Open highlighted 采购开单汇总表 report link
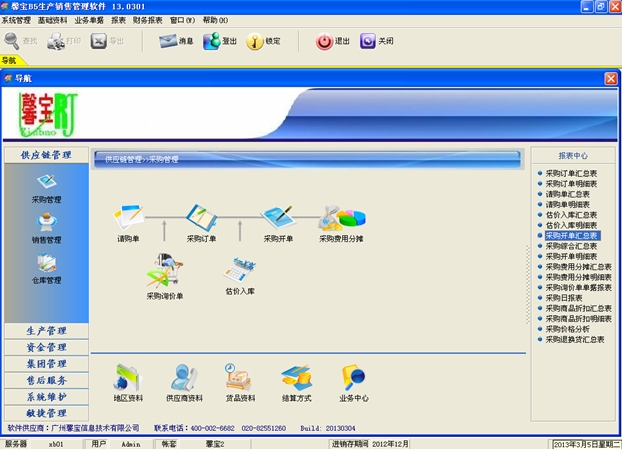The image size is (622, 451). tap(572, 236)
